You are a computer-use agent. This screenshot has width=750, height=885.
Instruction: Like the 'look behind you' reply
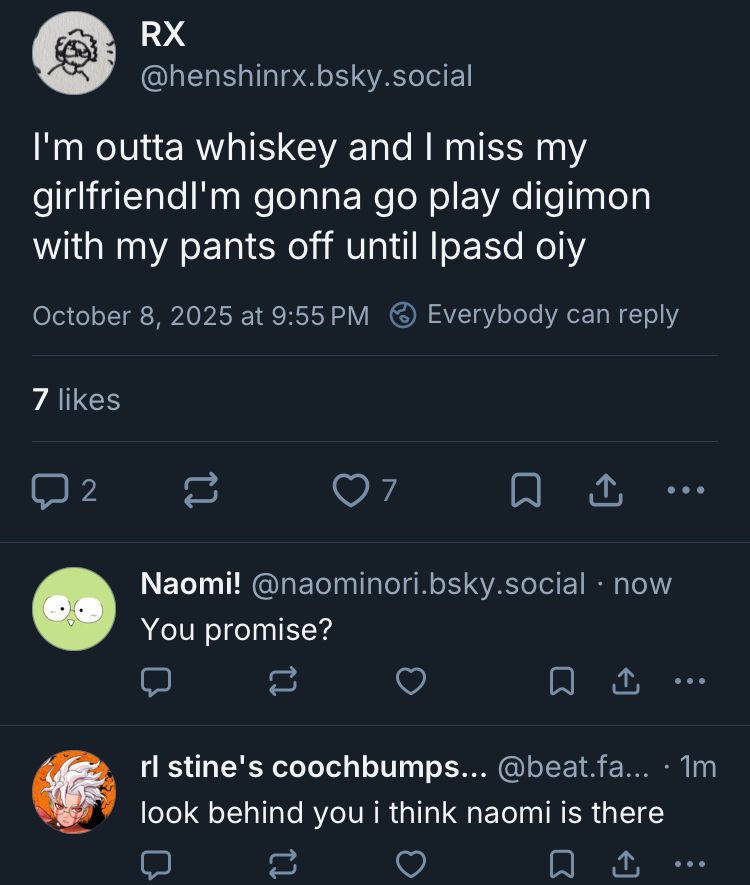click(410, 863)
